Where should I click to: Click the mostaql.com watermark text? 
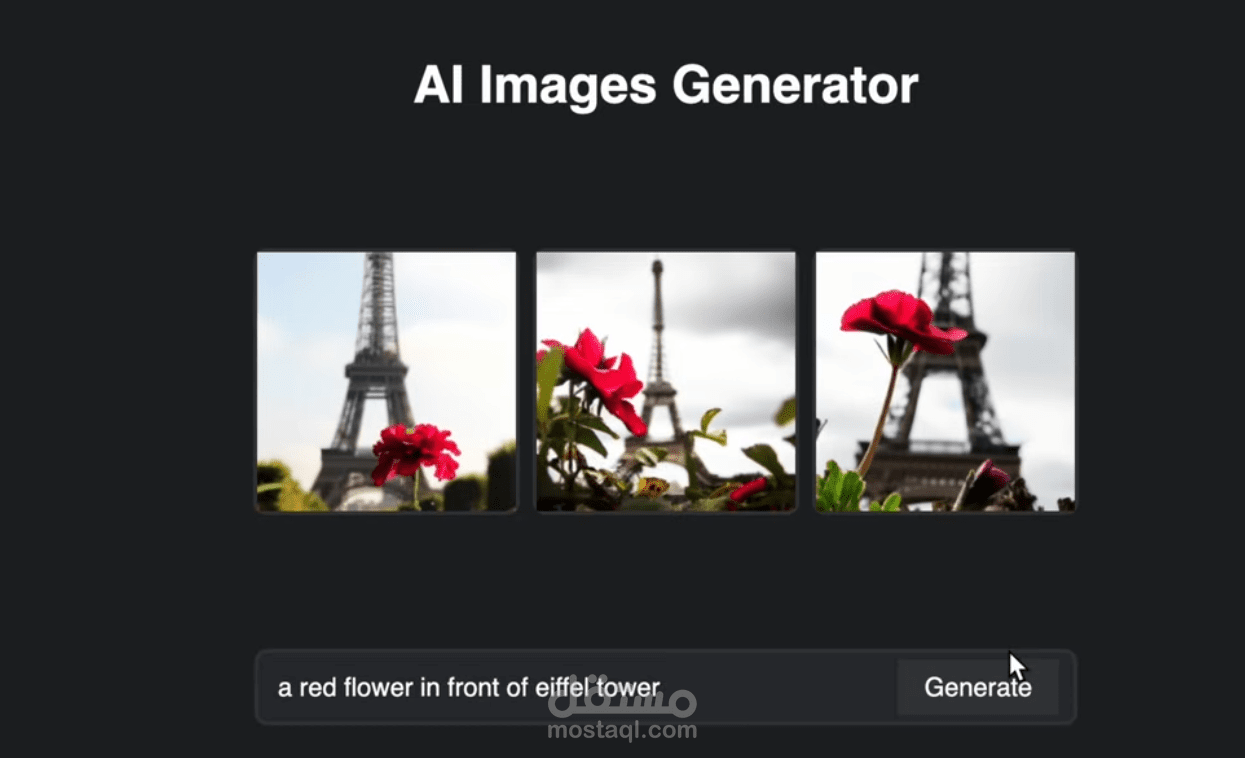(x=622, y=730)
